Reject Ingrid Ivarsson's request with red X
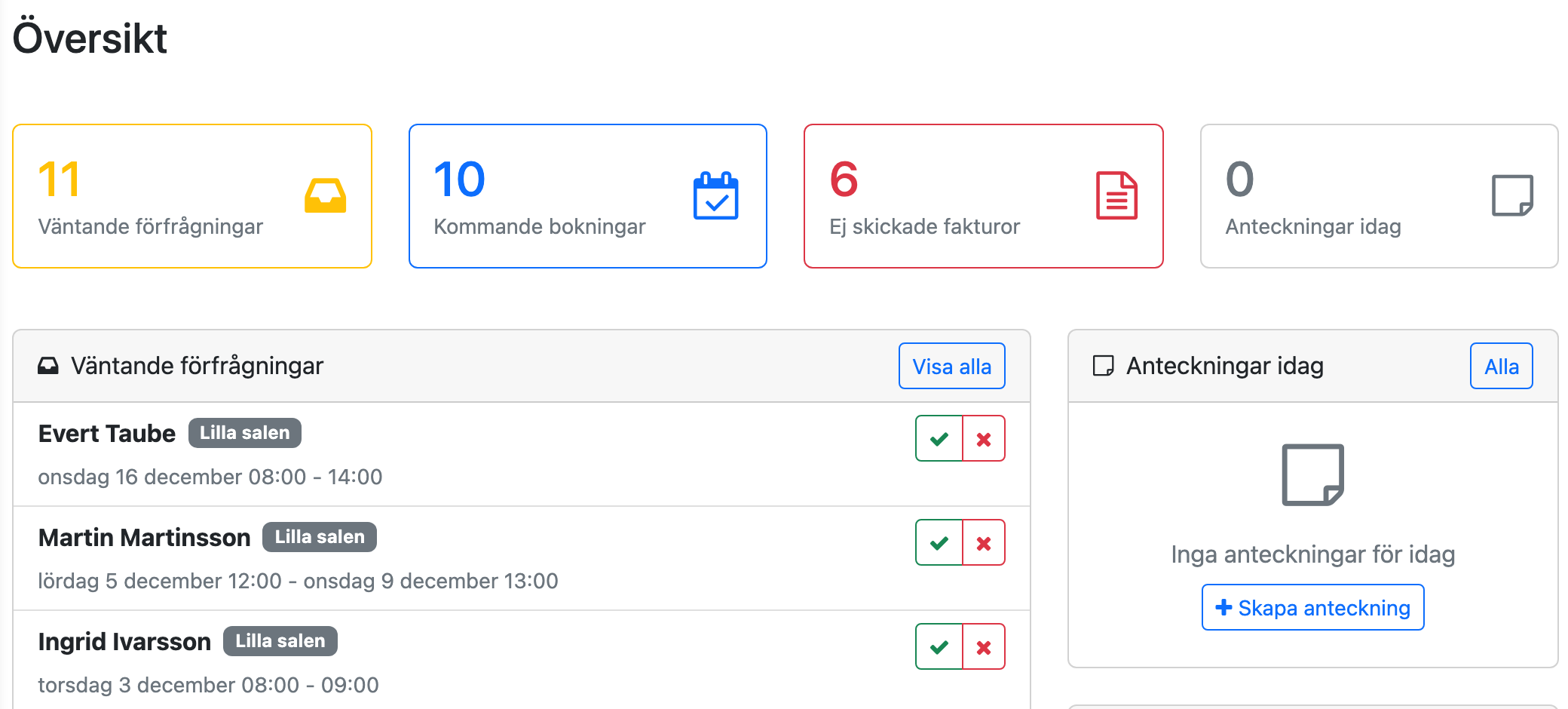 pyautogui.click(x=984, y=646)
